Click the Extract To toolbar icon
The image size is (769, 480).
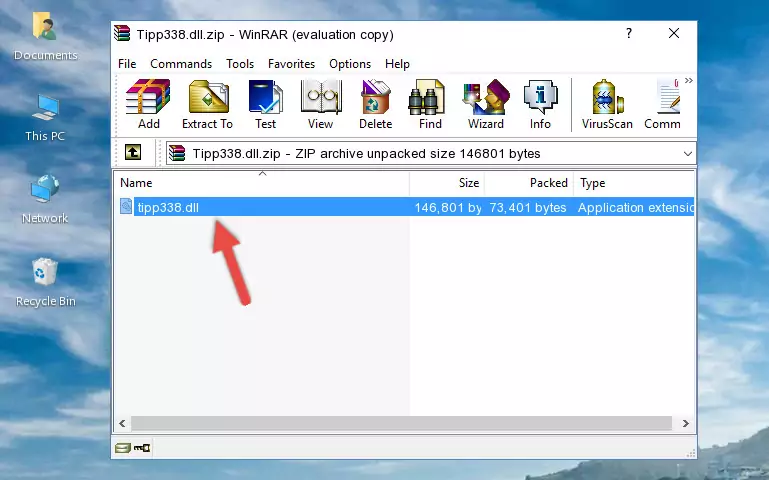[x=207, y=104]
